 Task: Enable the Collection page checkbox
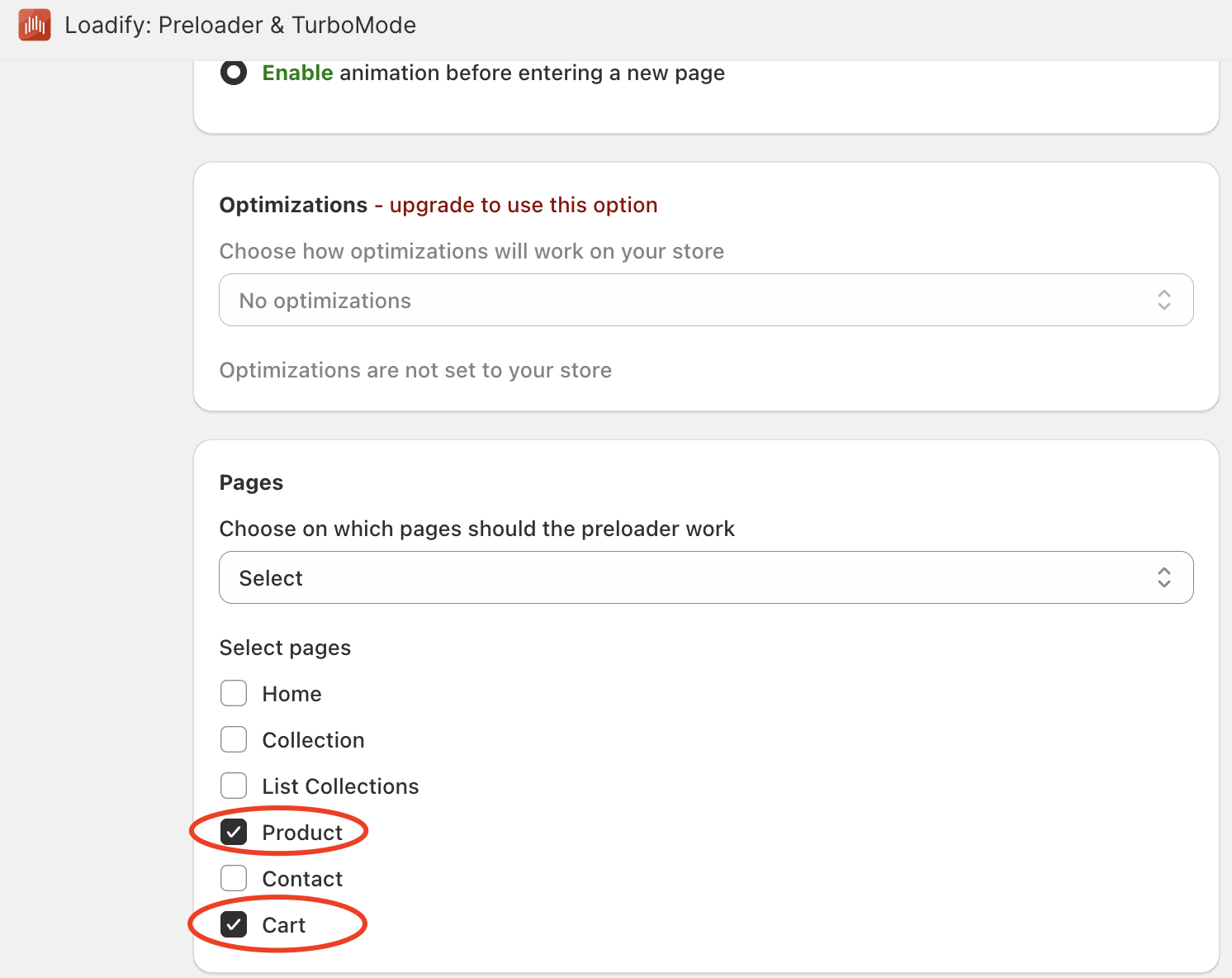pos(234,739)
